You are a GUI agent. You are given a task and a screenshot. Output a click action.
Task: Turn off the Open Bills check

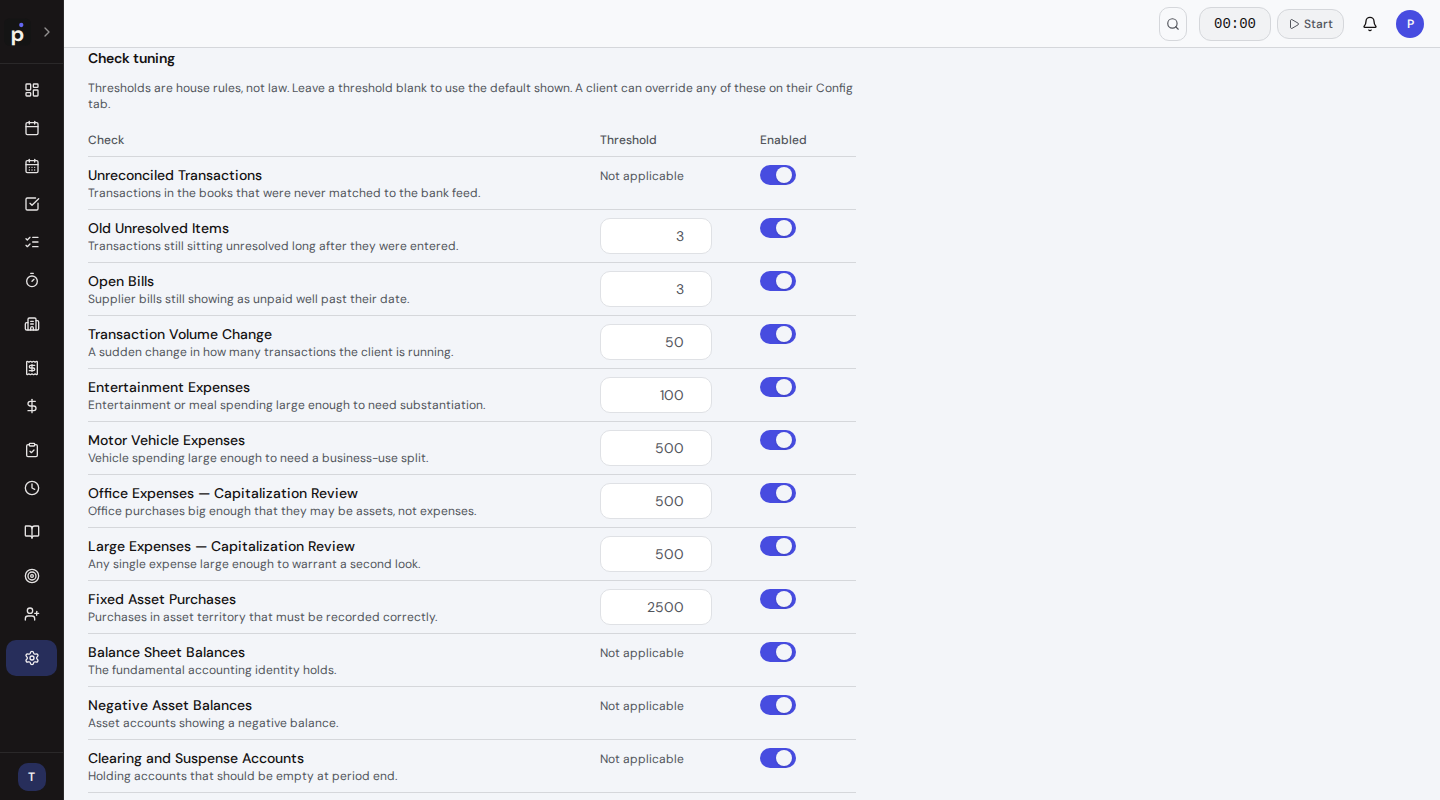click(x=778, y=281)
